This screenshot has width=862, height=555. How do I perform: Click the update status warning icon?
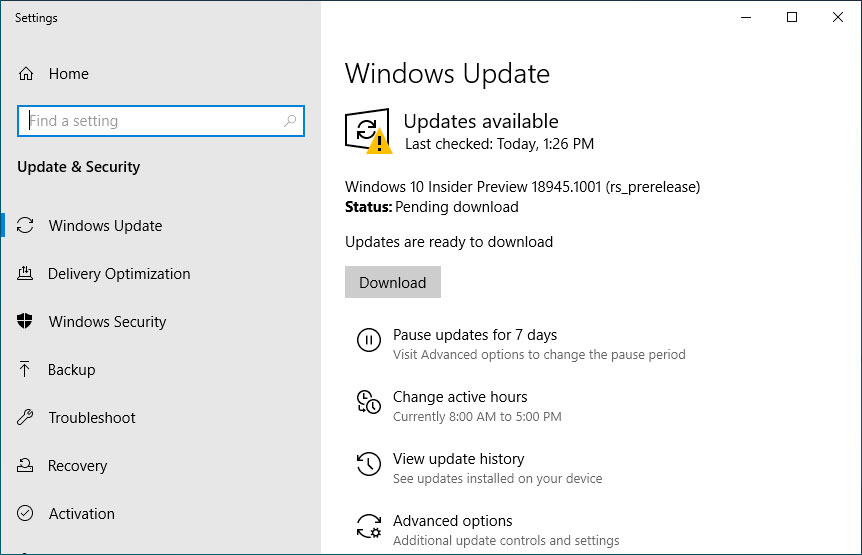(x=368, y=131)
